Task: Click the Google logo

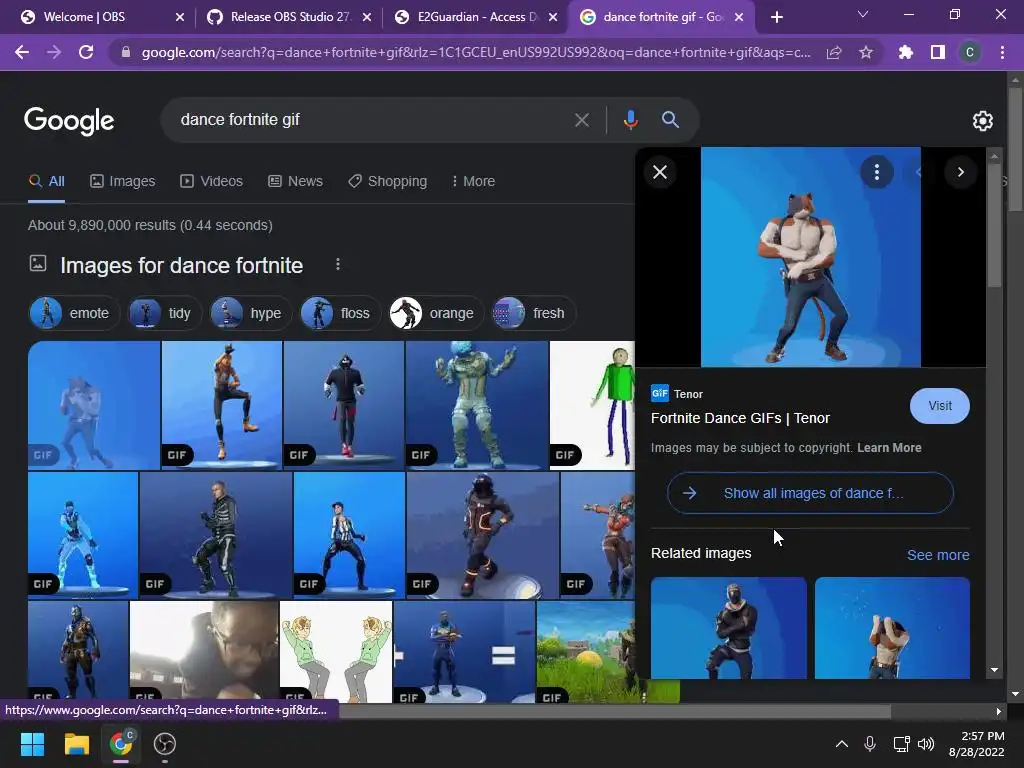Action: click(x=69, y=121)
